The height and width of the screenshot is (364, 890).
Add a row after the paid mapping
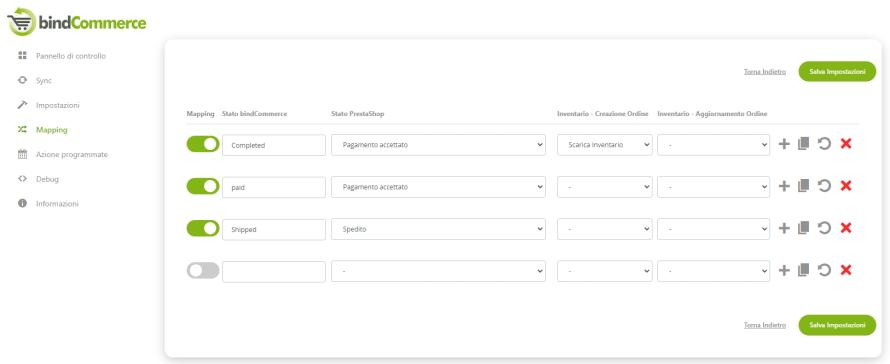pyautogui.click(x=784, y=186)
